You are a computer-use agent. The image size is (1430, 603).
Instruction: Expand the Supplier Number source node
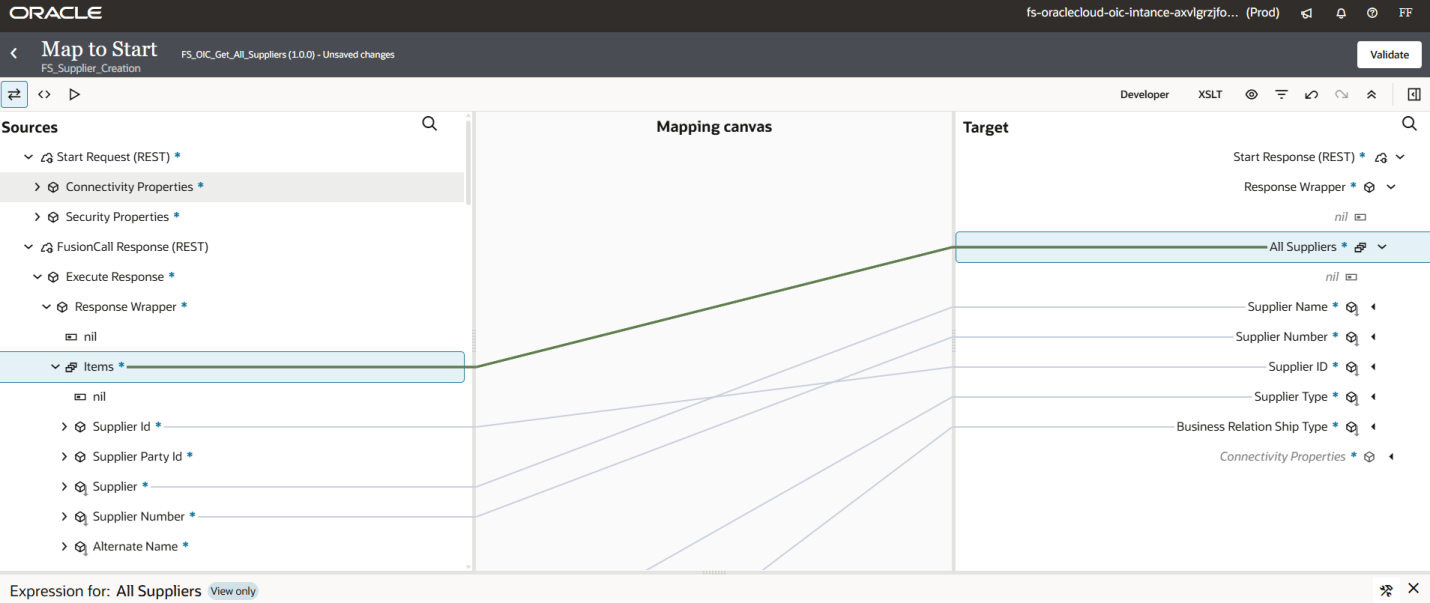(65, 517)
